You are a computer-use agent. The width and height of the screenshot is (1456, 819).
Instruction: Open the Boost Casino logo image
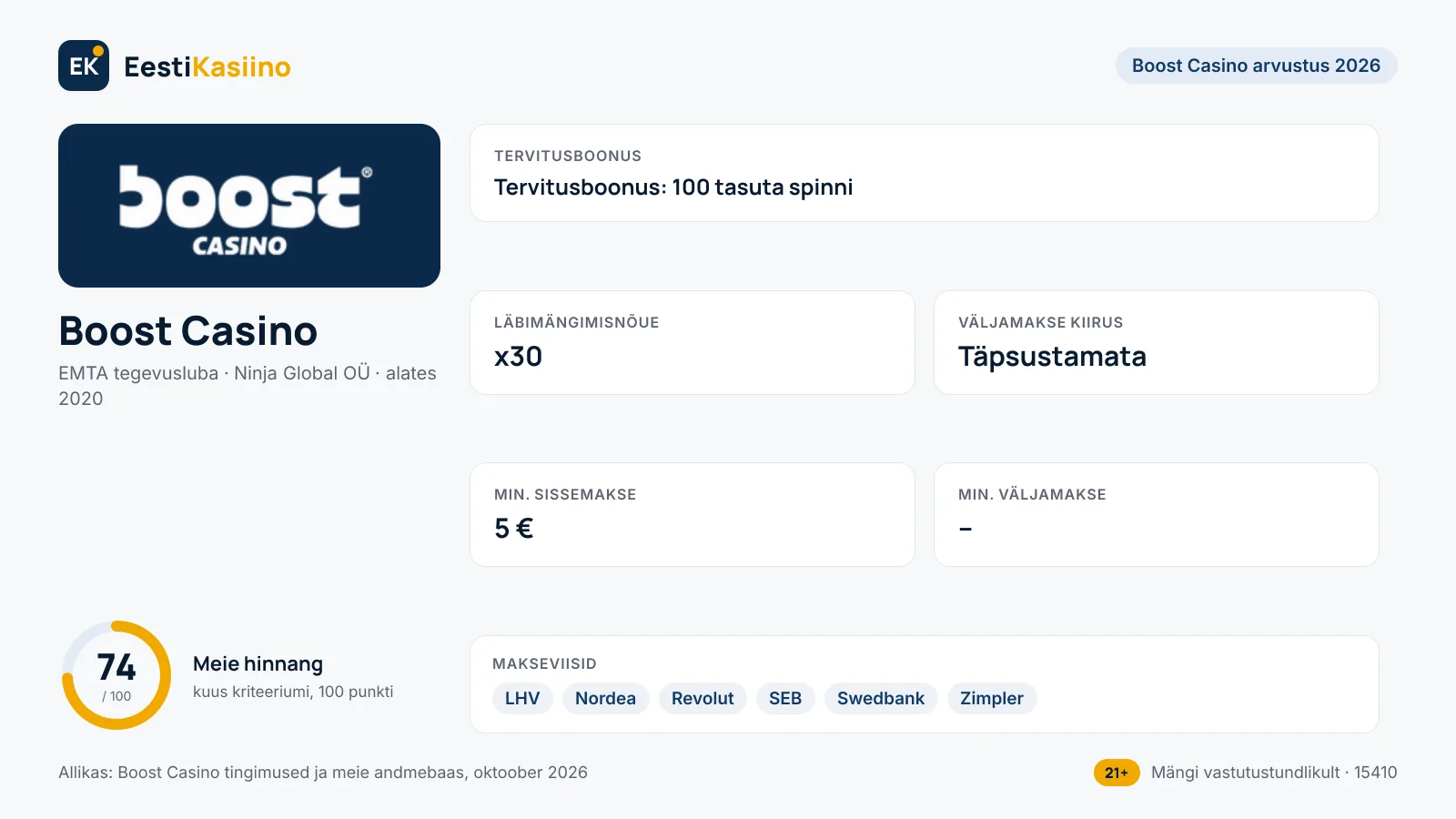click(x=249, y=206)
